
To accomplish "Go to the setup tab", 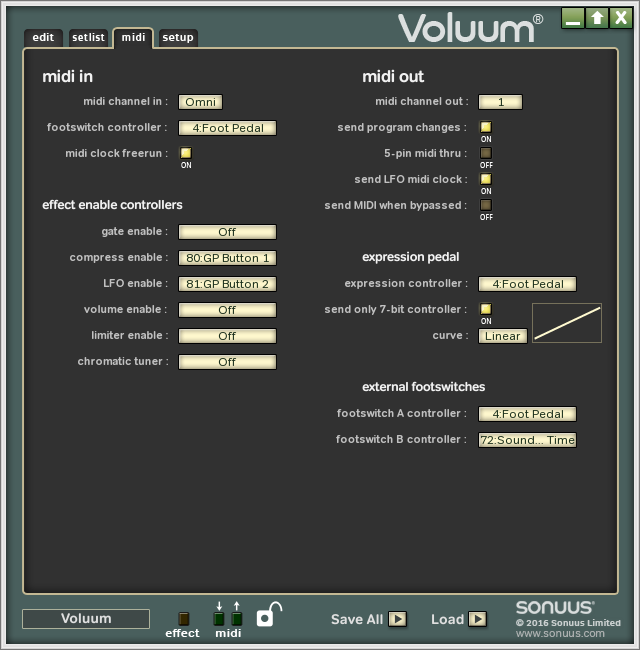I will coord(178,38).
